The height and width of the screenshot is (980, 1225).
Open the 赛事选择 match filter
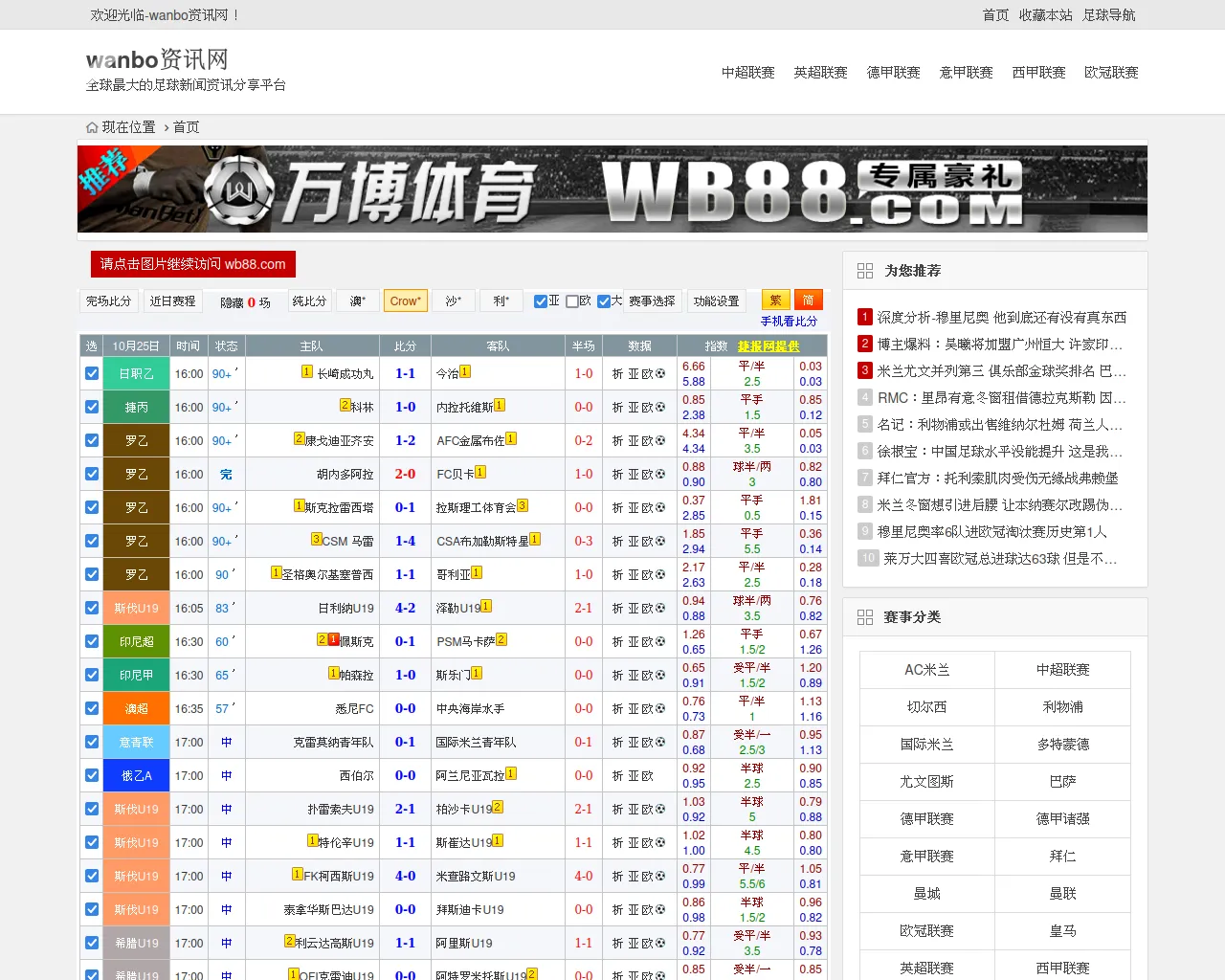(x=652, y=301)
